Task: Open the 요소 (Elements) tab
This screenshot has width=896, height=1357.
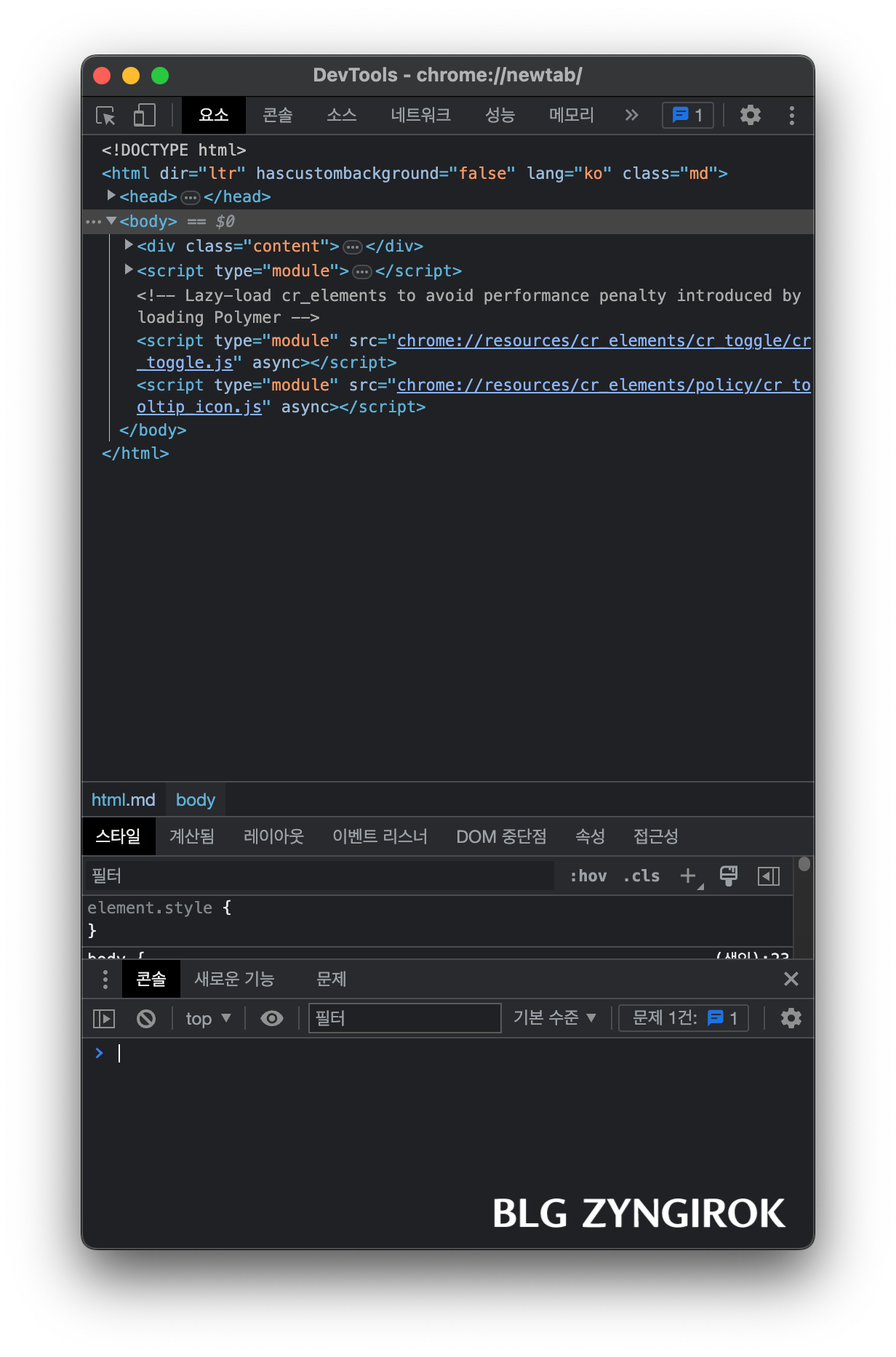Action: tap(214, 116)
